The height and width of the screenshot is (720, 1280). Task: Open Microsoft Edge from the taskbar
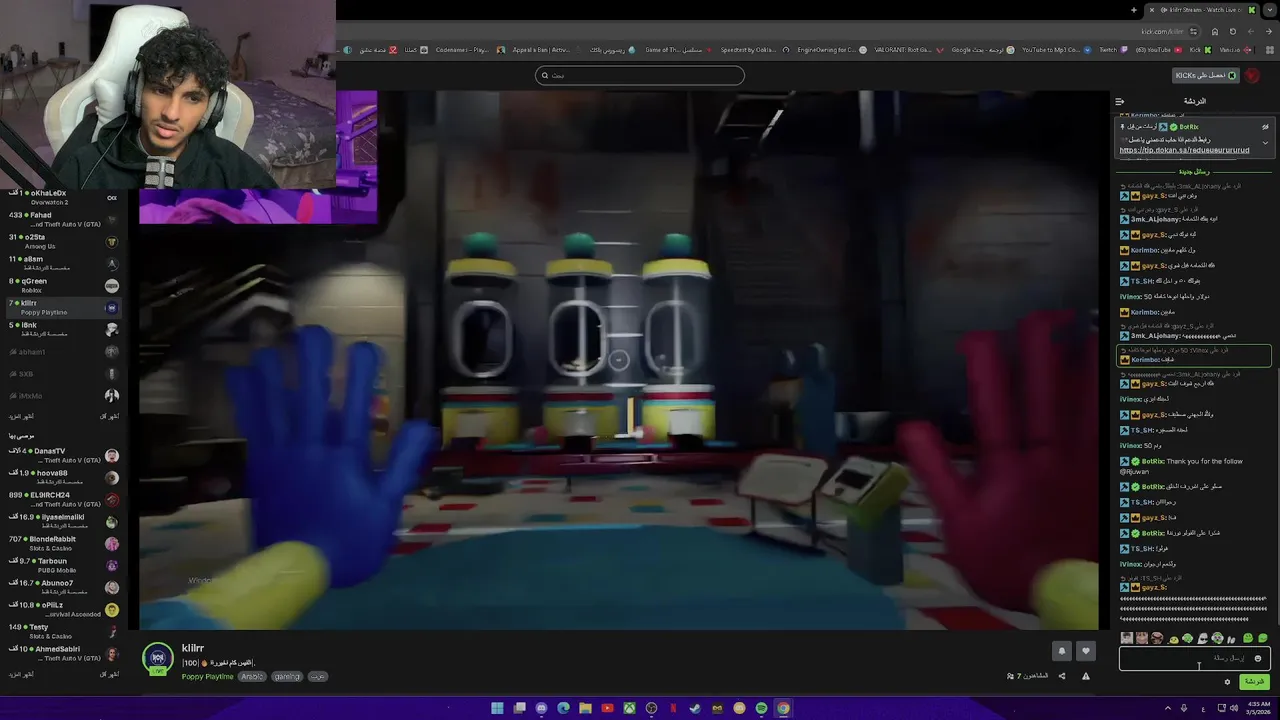pyautogui.click(x=563, y=708)
